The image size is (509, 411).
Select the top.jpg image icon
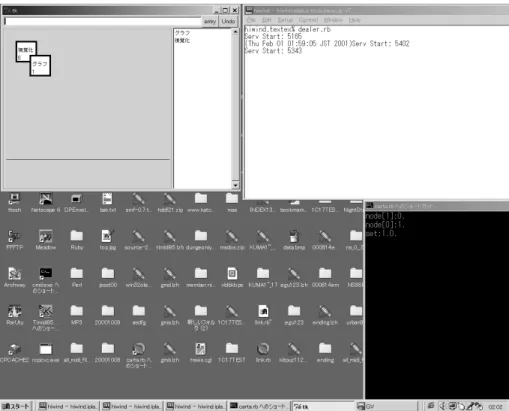pyautogui.click(x=108, y=240)
